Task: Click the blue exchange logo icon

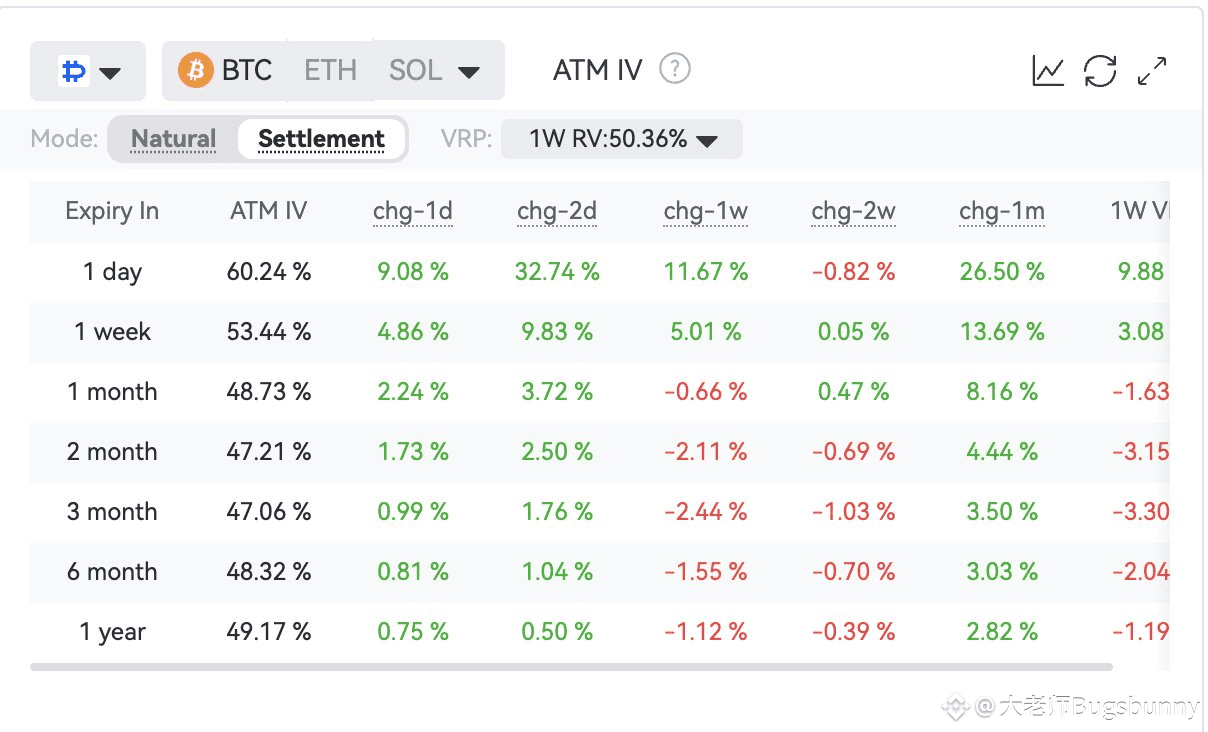Action: click(x=73, y=71)
